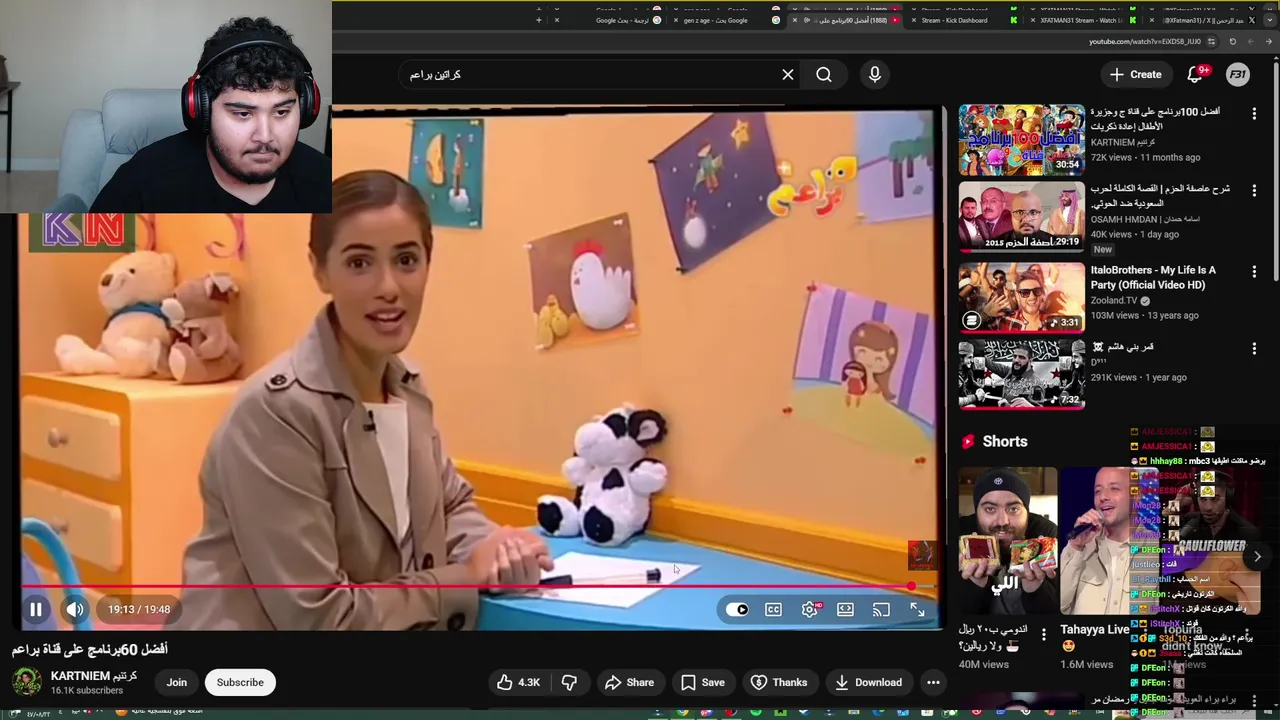This screenshot has width=1280, height=720.
Task: Open options menu for top 100 programs video
Action: [1254, 114]
